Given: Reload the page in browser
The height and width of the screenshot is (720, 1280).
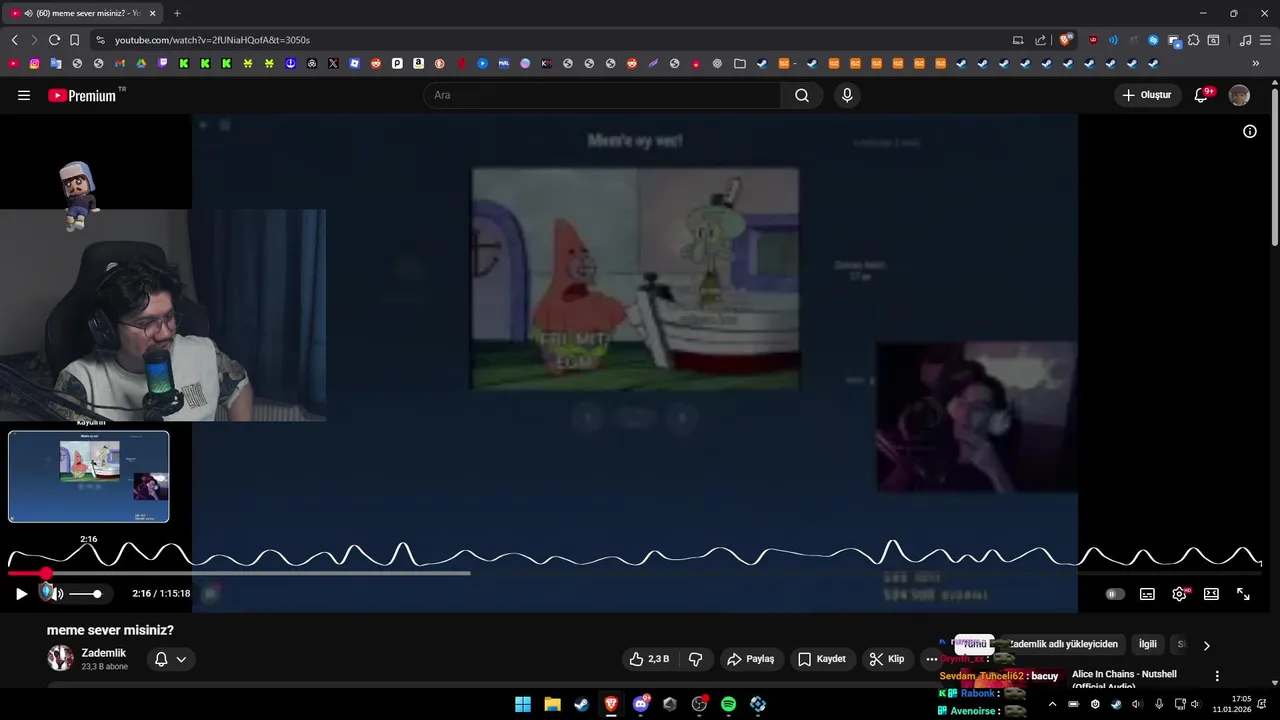Looking at the screenshot, I should 54,40.
